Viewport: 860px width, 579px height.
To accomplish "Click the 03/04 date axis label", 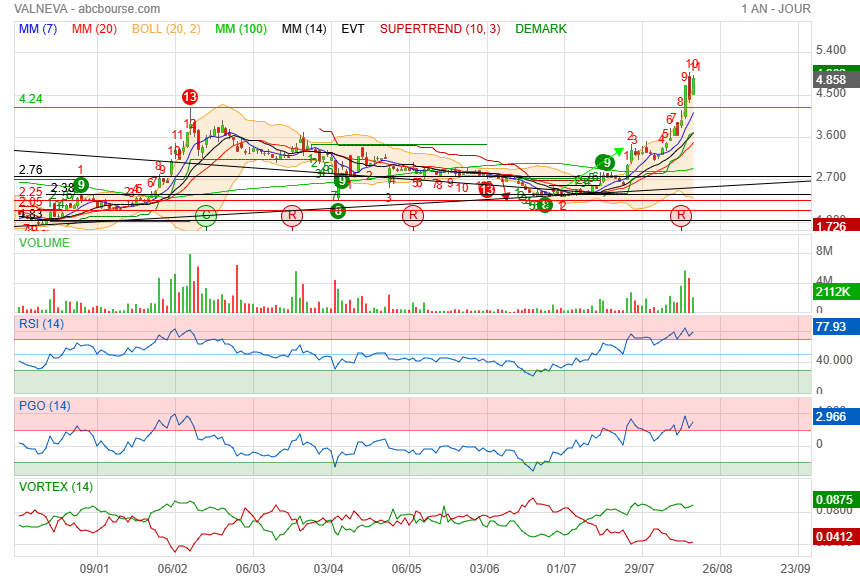I will 329,569.
